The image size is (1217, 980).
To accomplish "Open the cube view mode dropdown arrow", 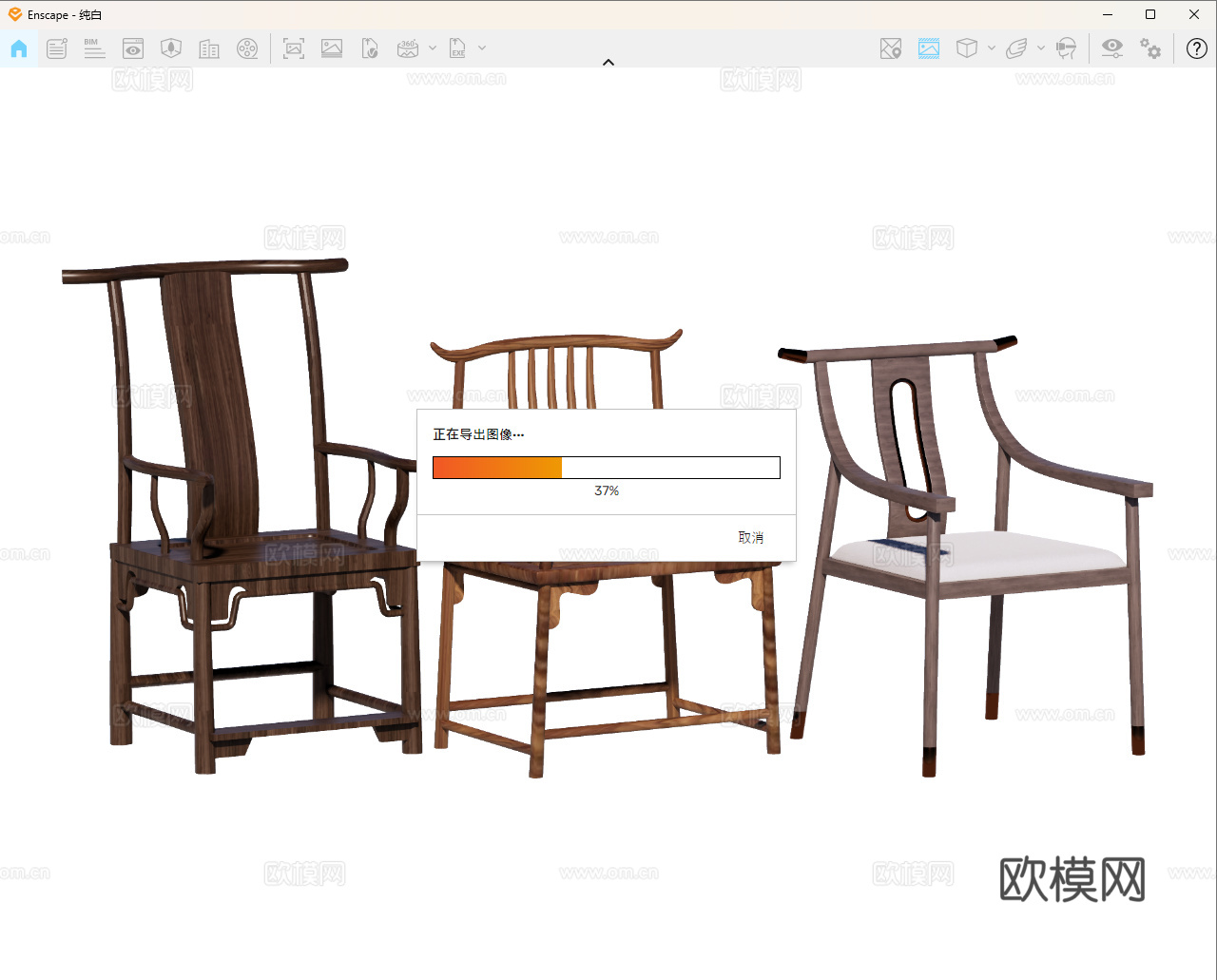I will tap(992, 48).
